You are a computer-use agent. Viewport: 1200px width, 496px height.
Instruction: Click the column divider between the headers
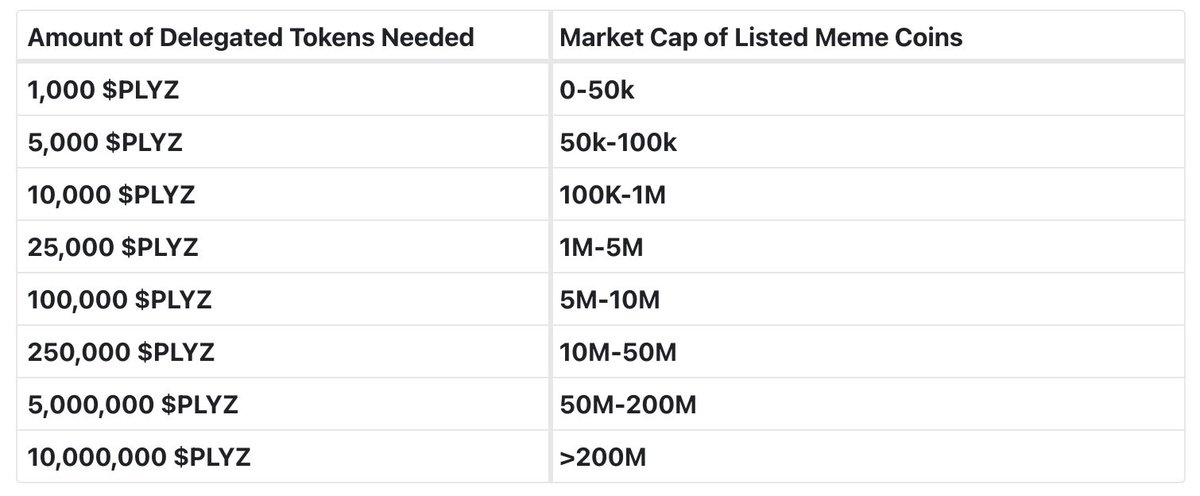[x=551, y=38]
